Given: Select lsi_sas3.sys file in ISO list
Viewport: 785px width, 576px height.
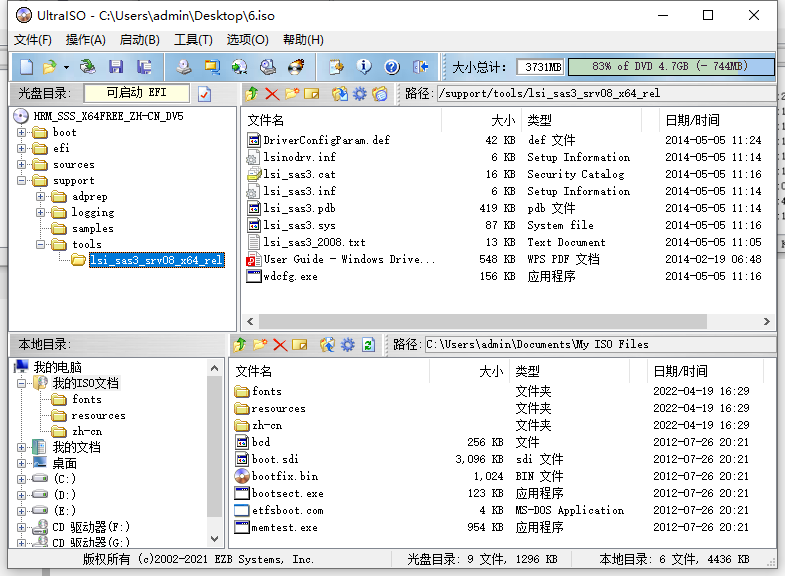Looking at the screenshot, I should point(299,225).
